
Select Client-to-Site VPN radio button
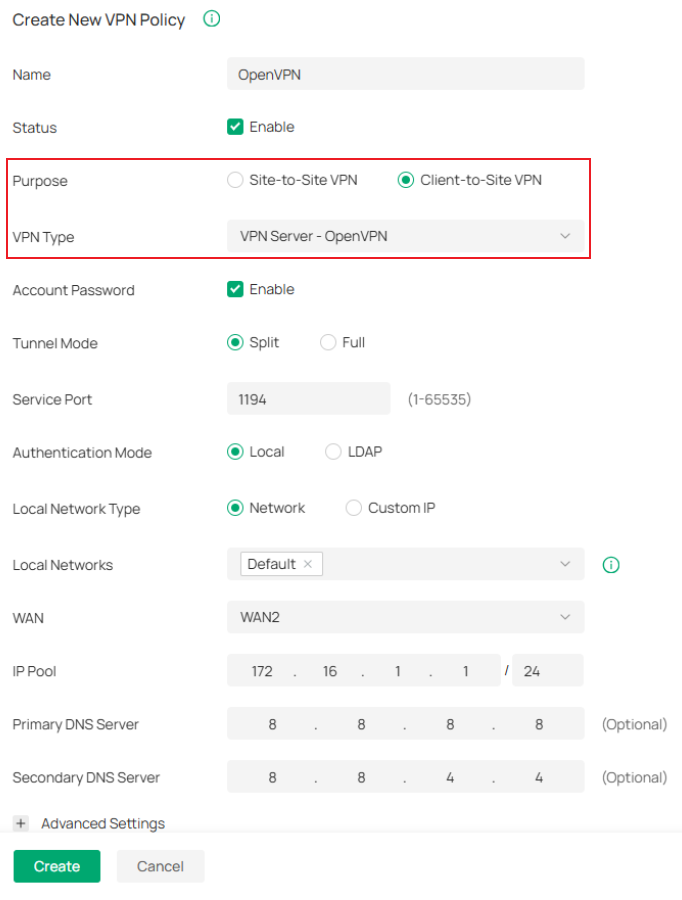pyautogui.click(x=405, y=180)
